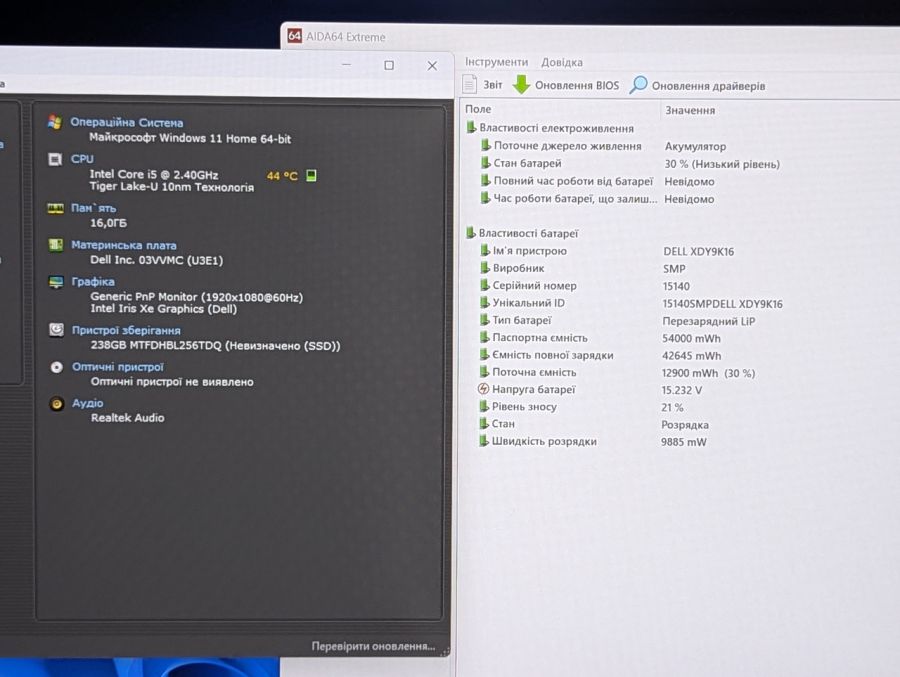Select the Стан row label in battery properties
The width and height of the screenshot is (900, 677).
click(503, 424)
